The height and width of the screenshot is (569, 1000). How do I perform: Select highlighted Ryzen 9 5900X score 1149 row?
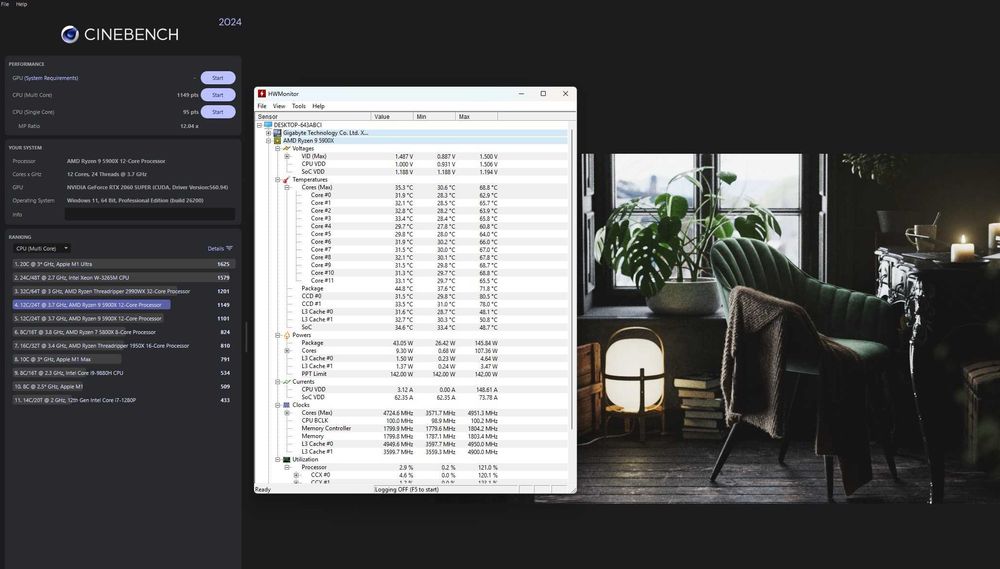[x=123, y=305]
